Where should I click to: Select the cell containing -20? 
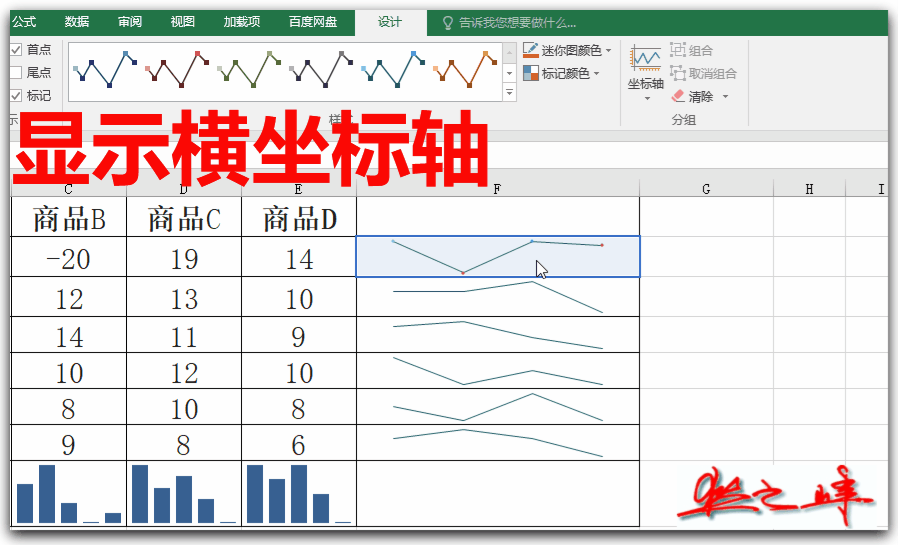(x=69, y=258)
